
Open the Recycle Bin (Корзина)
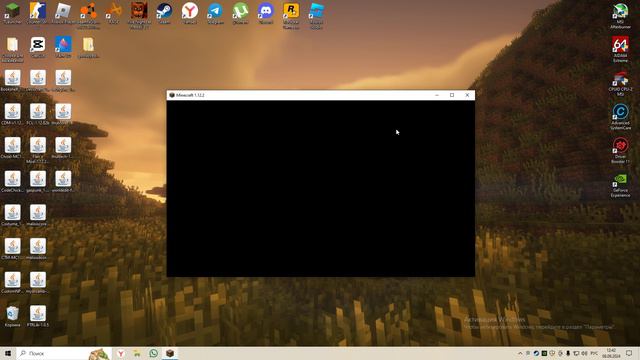12,314
